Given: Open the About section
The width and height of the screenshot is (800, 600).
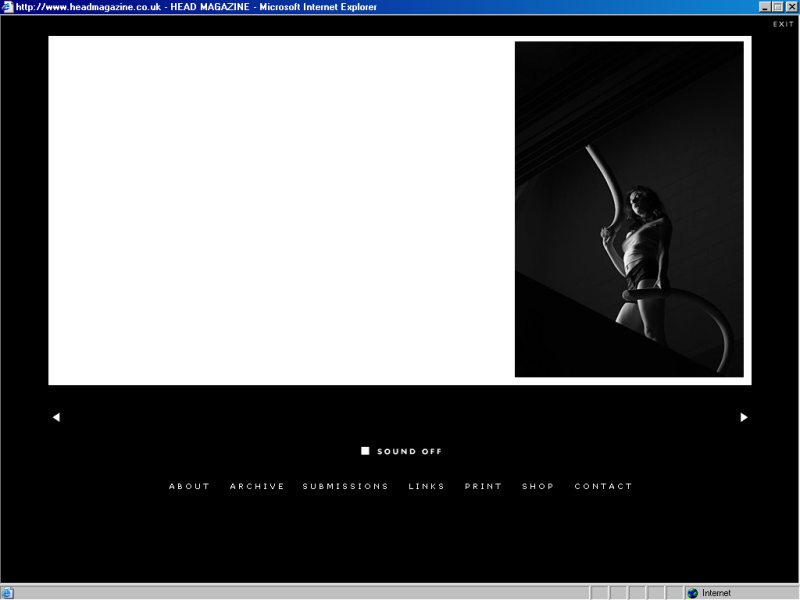Looking at the screenshot, I should tap(189, 486).
